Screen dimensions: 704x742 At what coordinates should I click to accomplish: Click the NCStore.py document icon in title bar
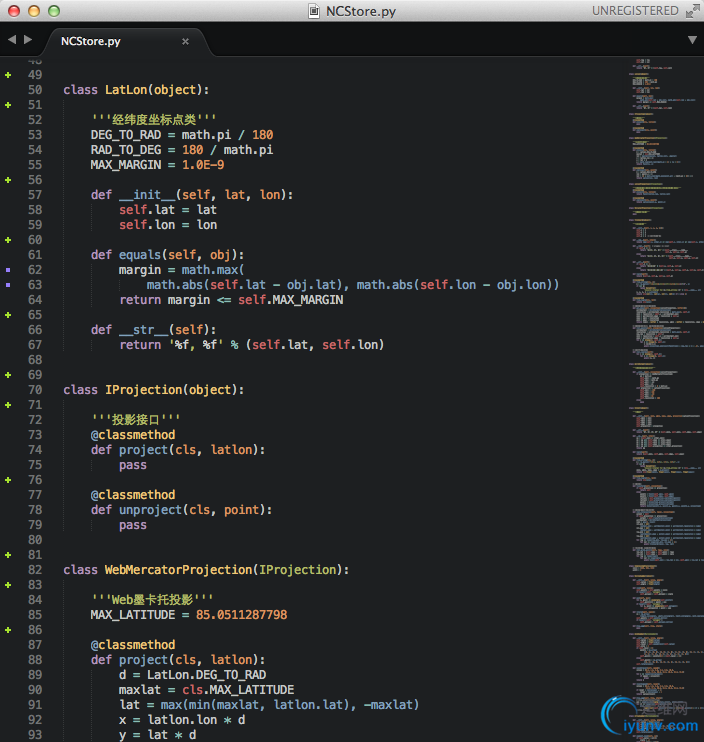[314, 11]
